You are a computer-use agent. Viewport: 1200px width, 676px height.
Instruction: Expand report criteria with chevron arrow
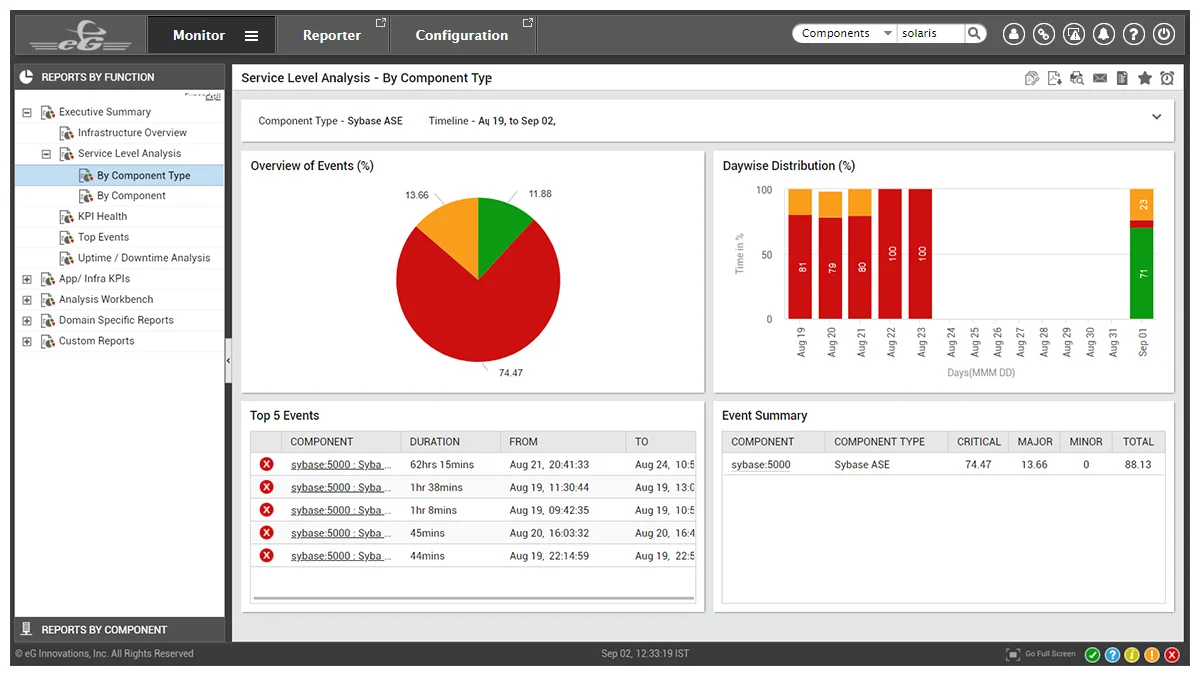(x=1157, y=117)
